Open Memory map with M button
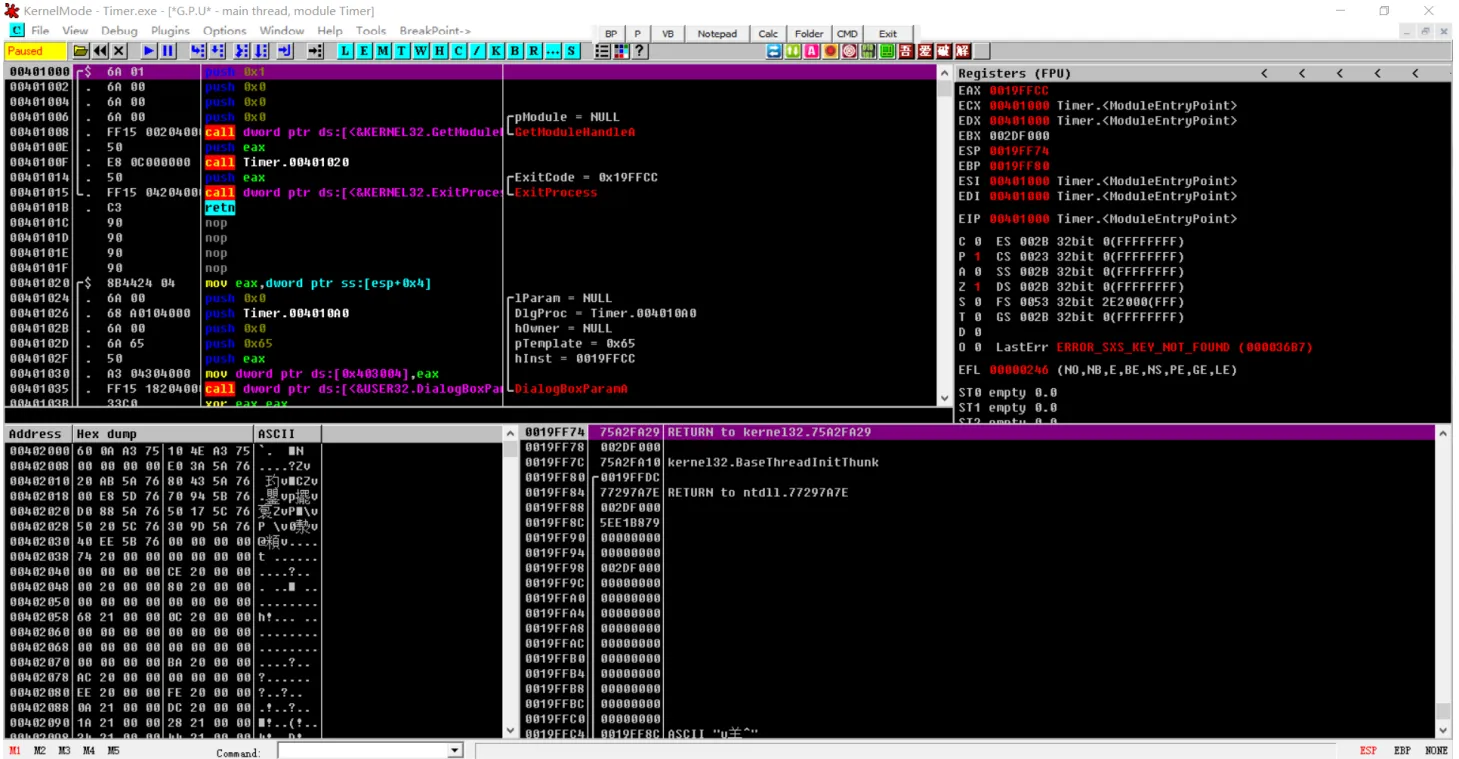 pos(383,51)
